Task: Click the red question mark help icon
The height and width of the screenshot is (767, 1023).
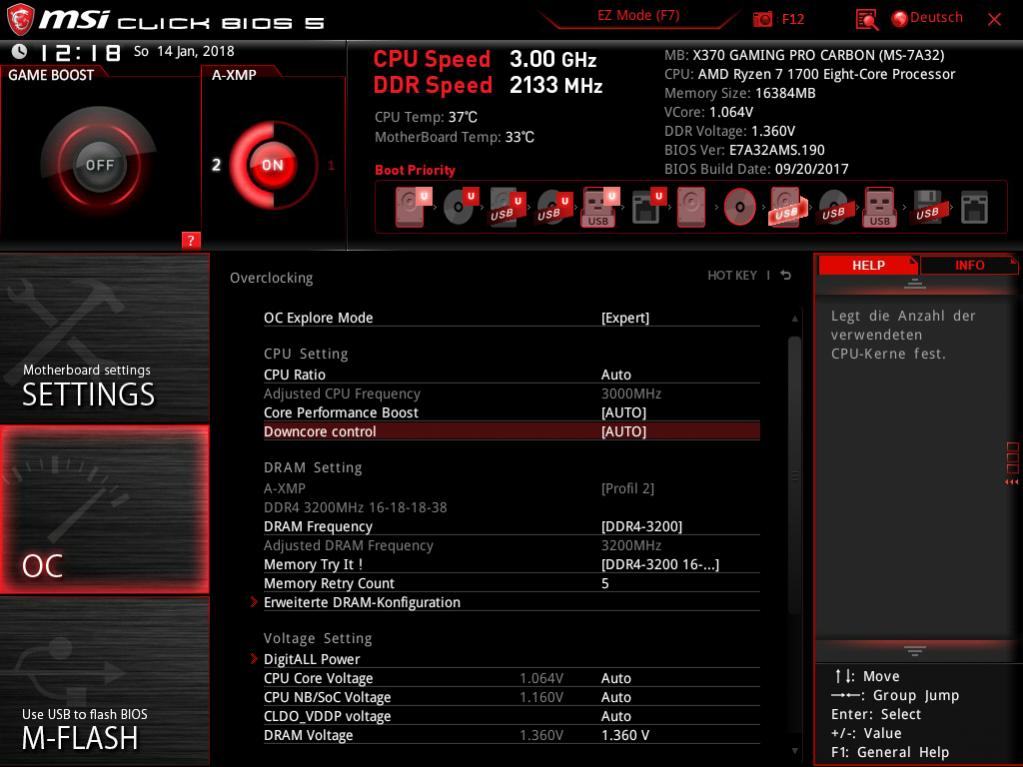Action: [191, 240]
